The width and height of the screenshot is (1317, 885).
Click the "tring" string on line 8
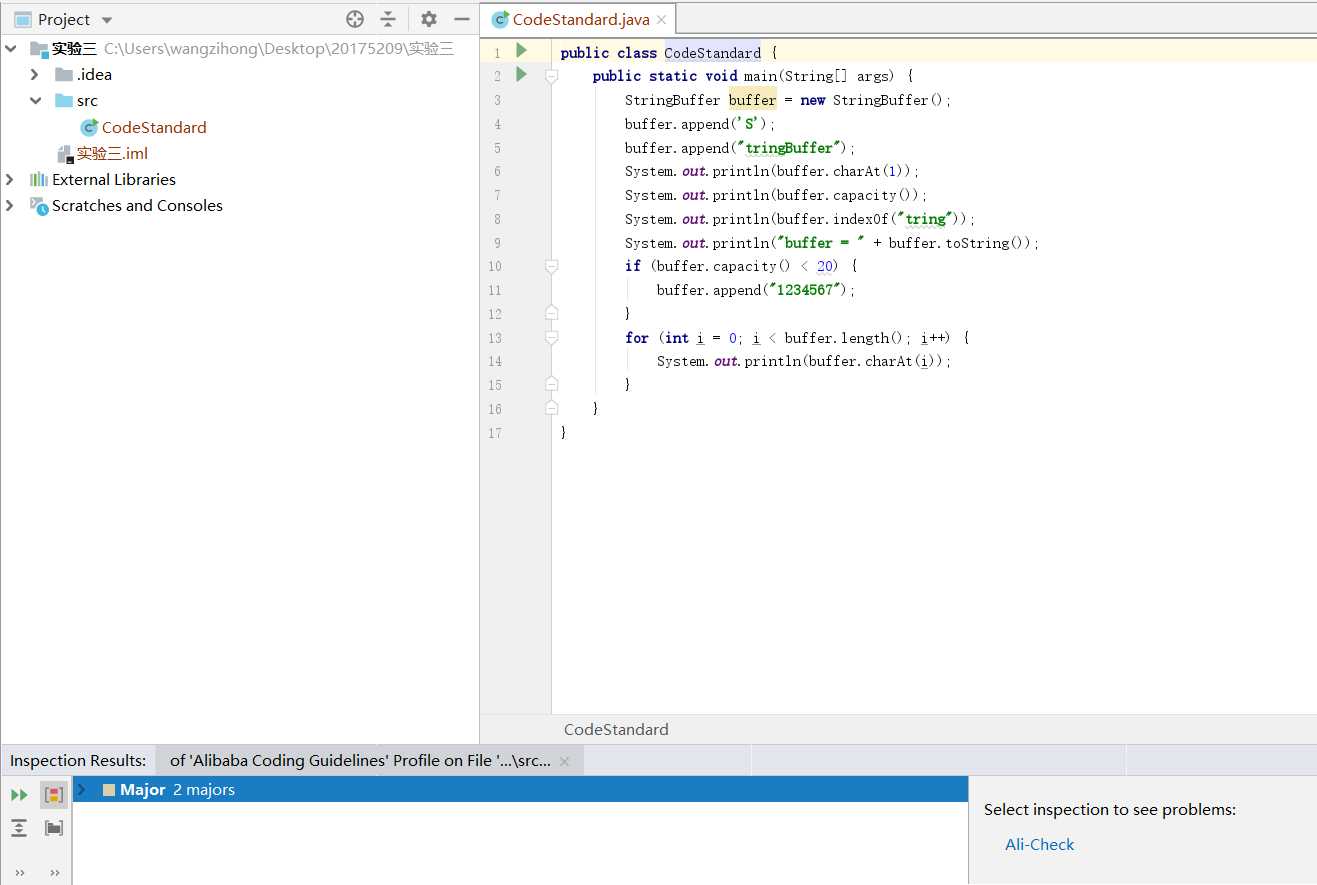tap(925, 219)
